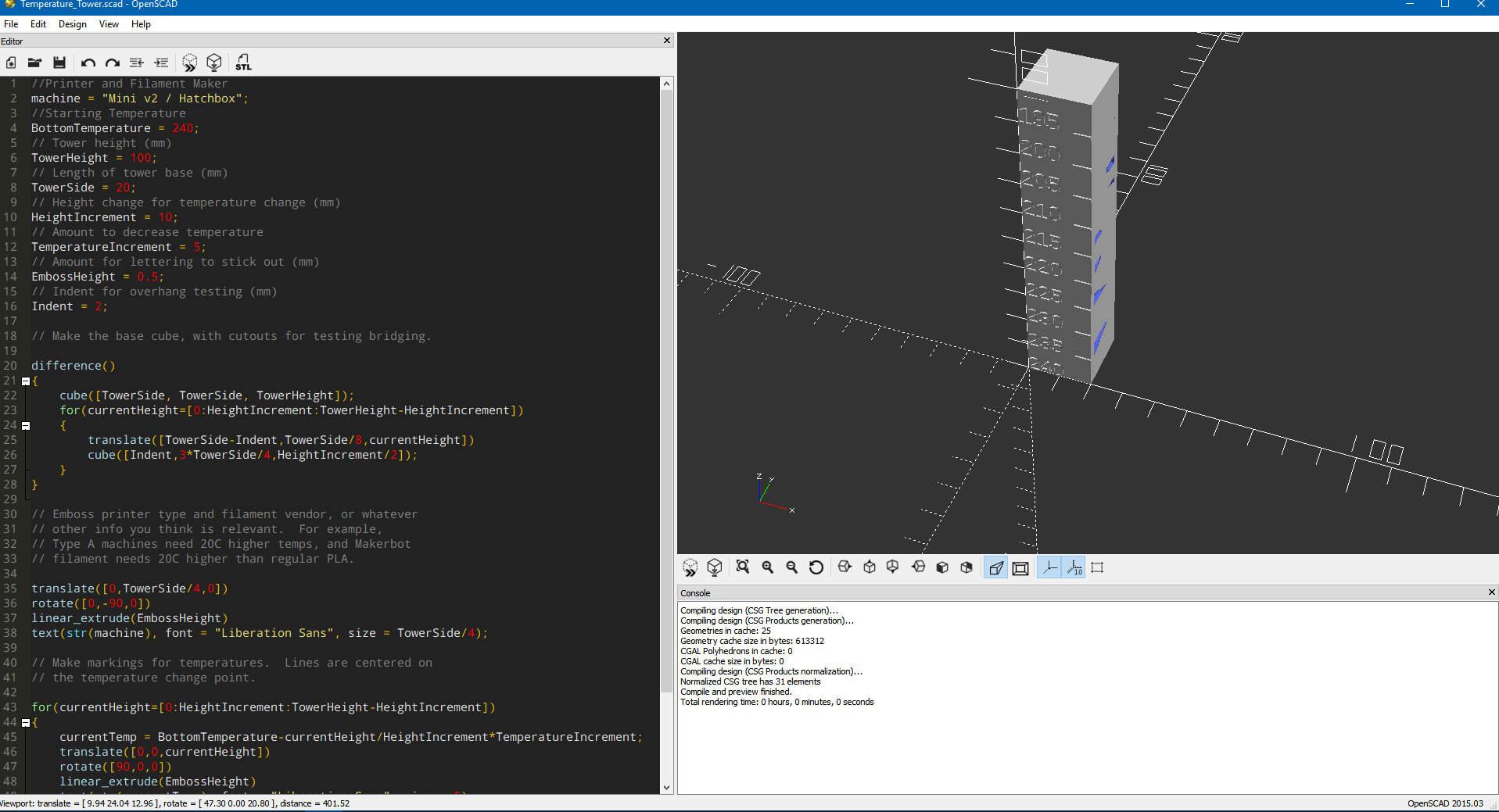The image size is (1499, 812).
Task: Create a new file from the editor toolbar
Action: pyautogui.click(x=11, y=63)
